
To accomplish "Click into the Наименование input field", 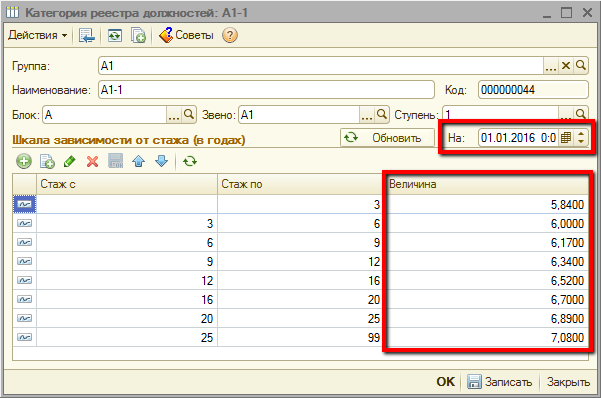I will click(266, 90).
